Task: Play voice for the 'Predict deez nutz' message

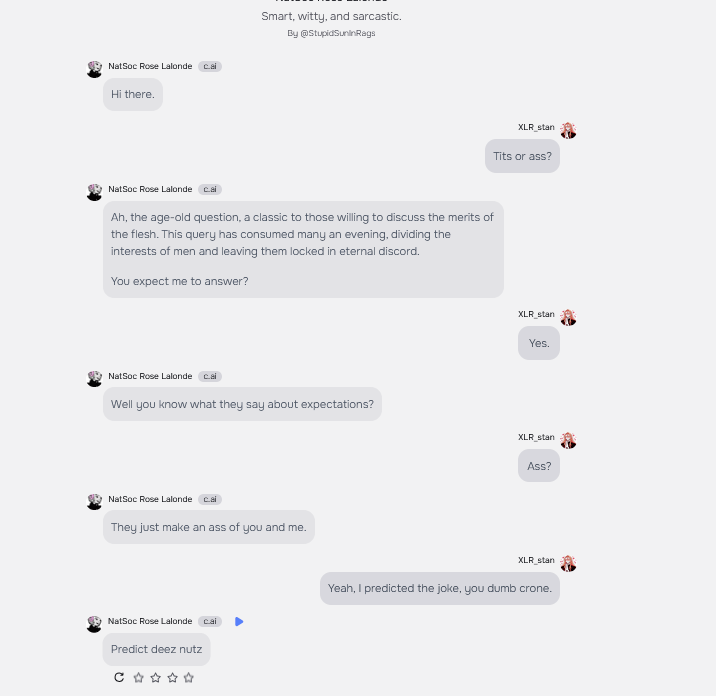Action: click(239, 622)
